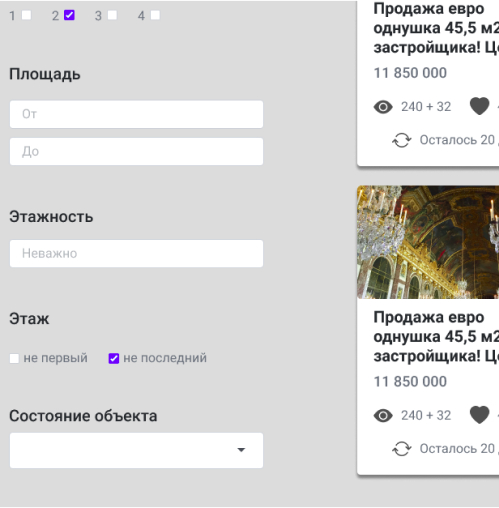Click 'Осталось 20' text in top listing
The image size is (499, 508).
(x=457, y=140)
